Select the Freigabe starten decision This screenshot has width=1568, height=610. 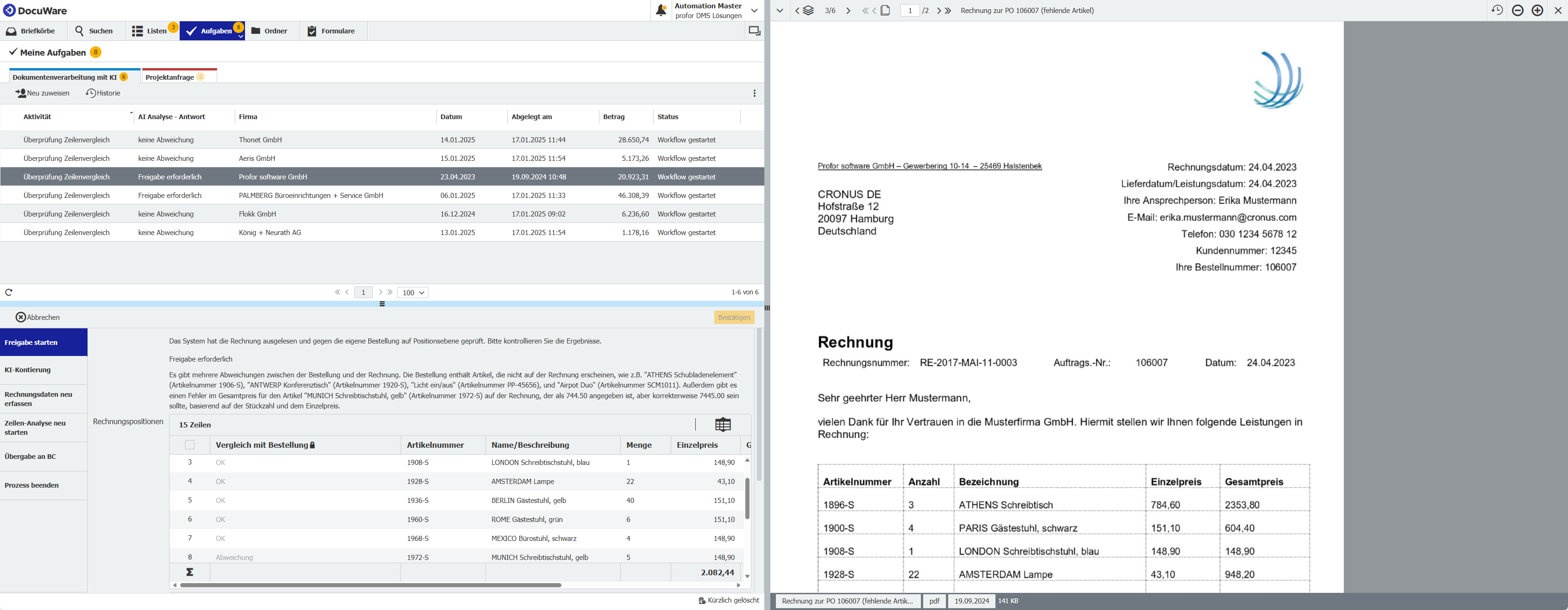point(44,343)
